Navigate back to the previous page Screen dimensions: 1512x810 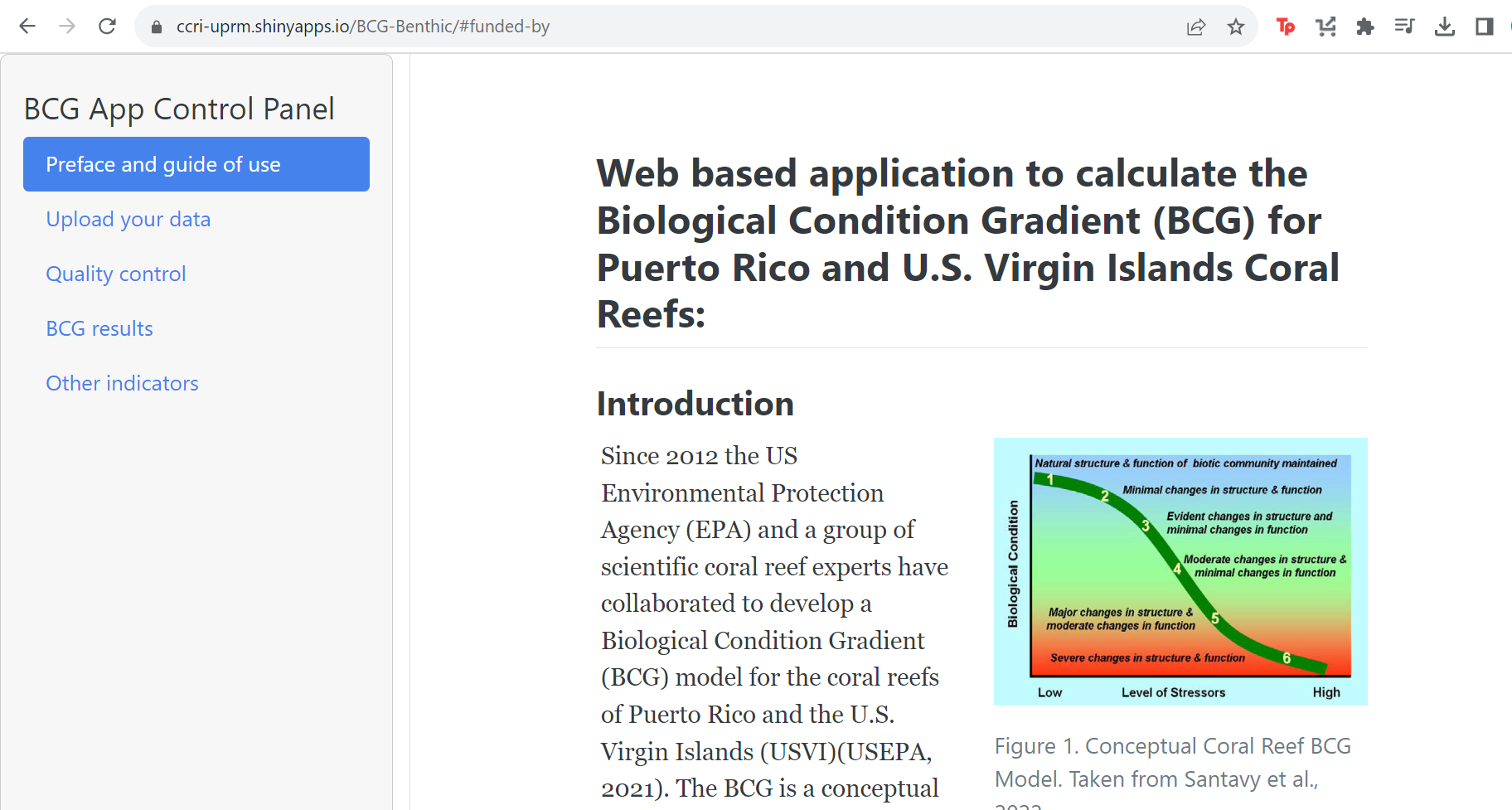27,26
